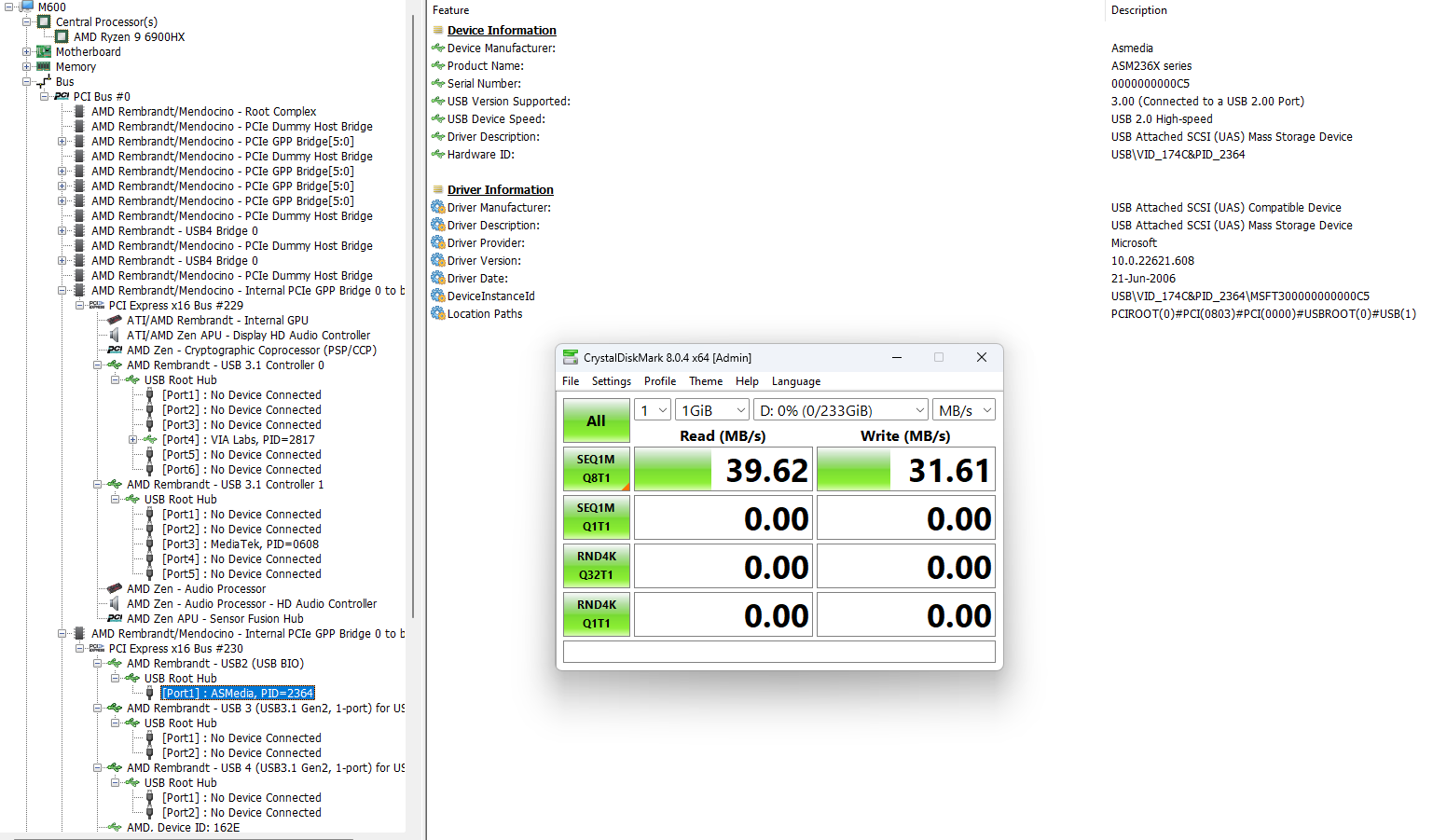Open the 1GiB test size dropdown
Screen dimensions: 1433x840
coord(712,410)
